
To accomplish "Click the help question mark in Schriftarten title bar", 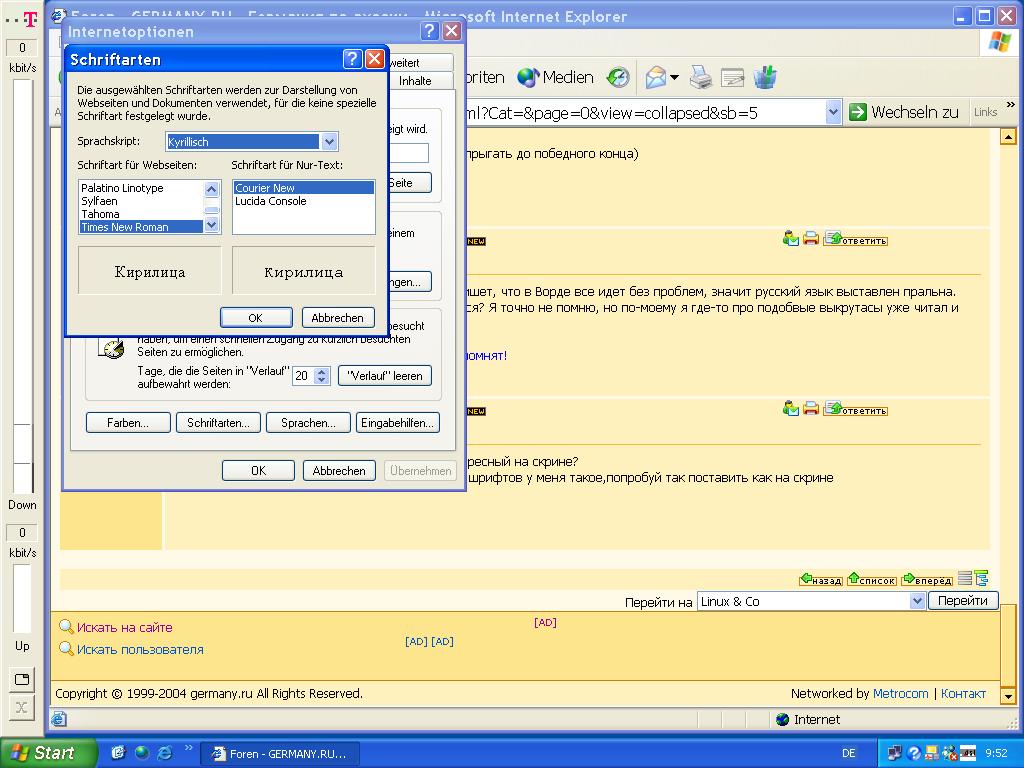I will (x=352, y=59).
